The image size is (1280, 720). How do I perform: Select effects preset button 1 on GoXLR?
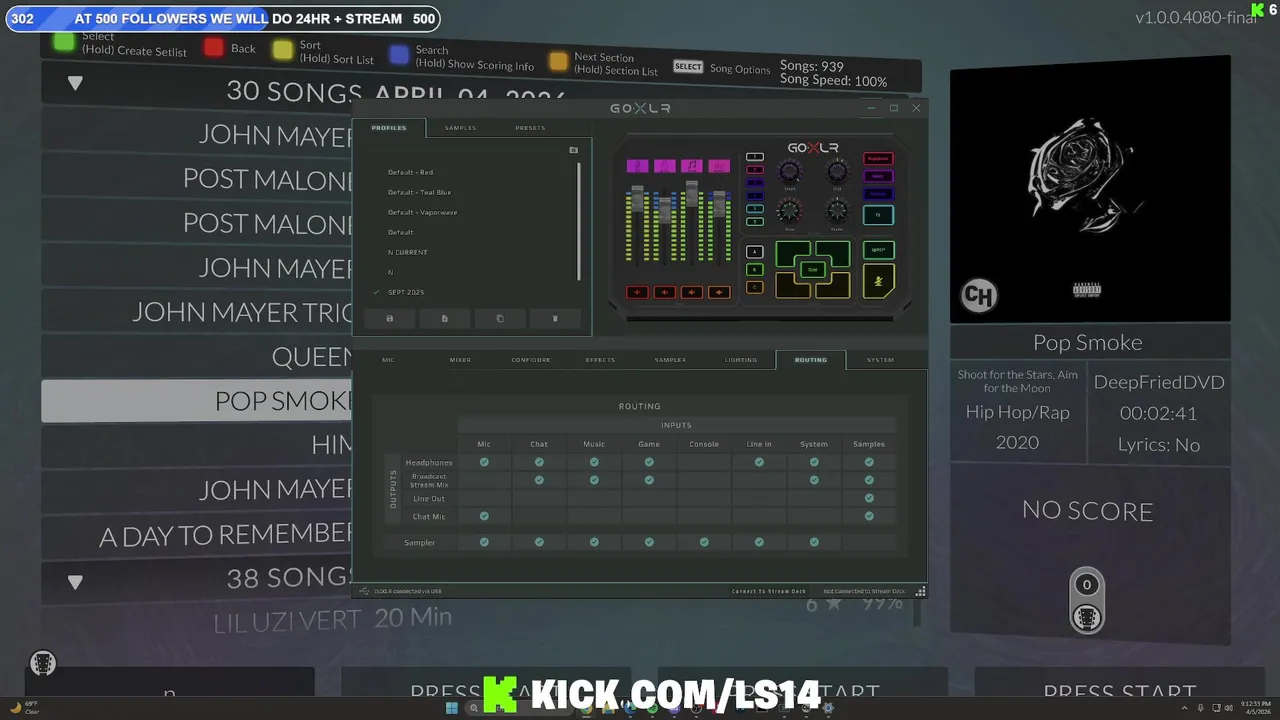pos(755,157)
